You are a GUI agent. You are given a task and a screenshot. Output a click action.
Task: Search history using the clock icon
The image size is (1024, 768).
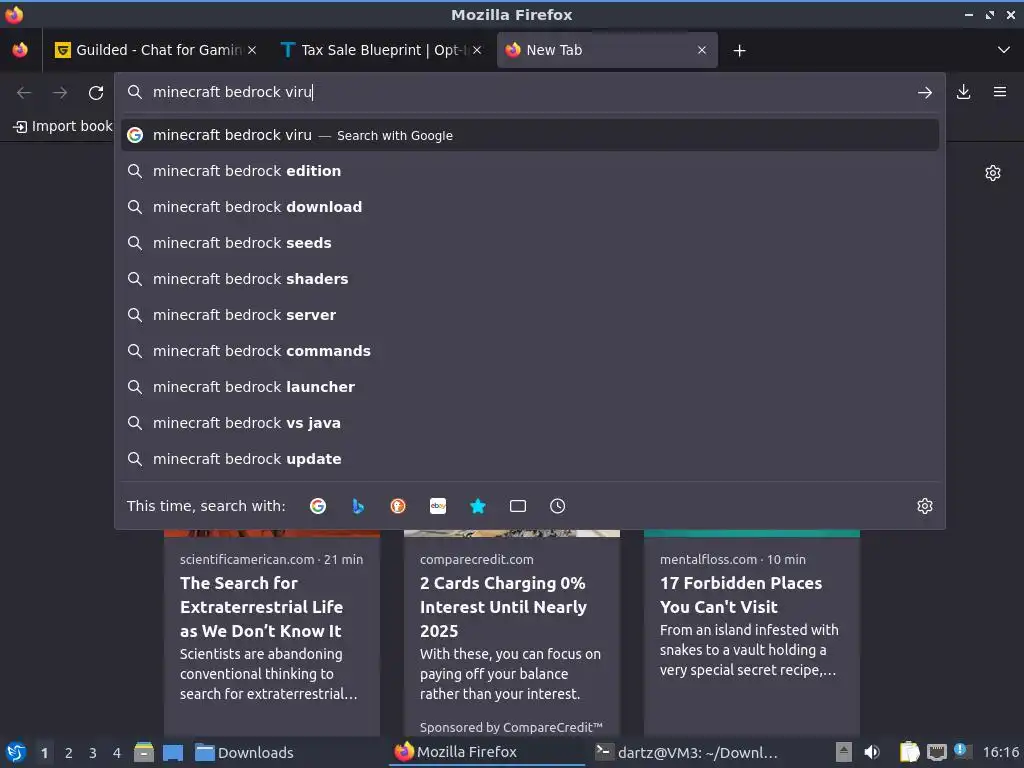point(558,506)
